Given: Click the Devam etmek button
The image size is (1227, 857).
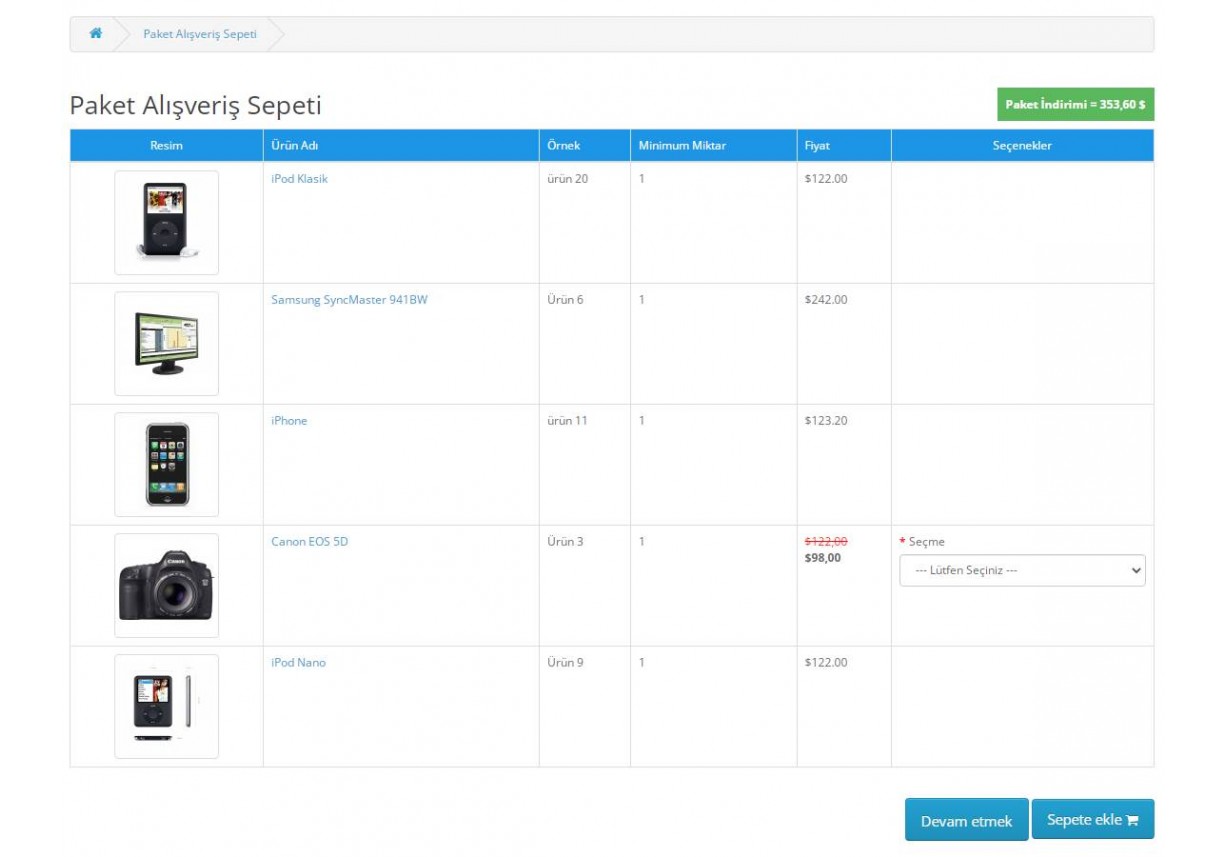Looking at the screenshot, I should [965, 818].
